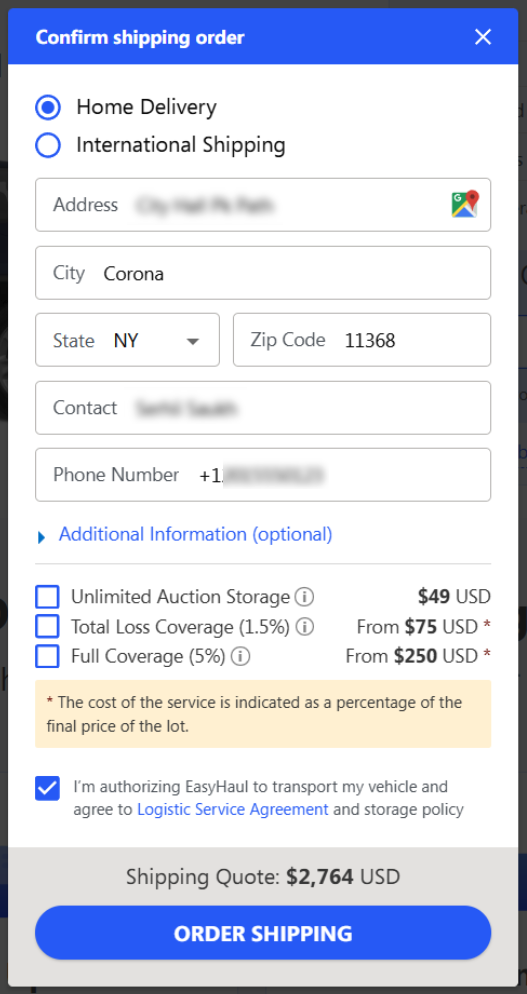Viewport: 527px width, 994px height.
Task: Expand Additional Information (optional) section
Action: (195, 534)
